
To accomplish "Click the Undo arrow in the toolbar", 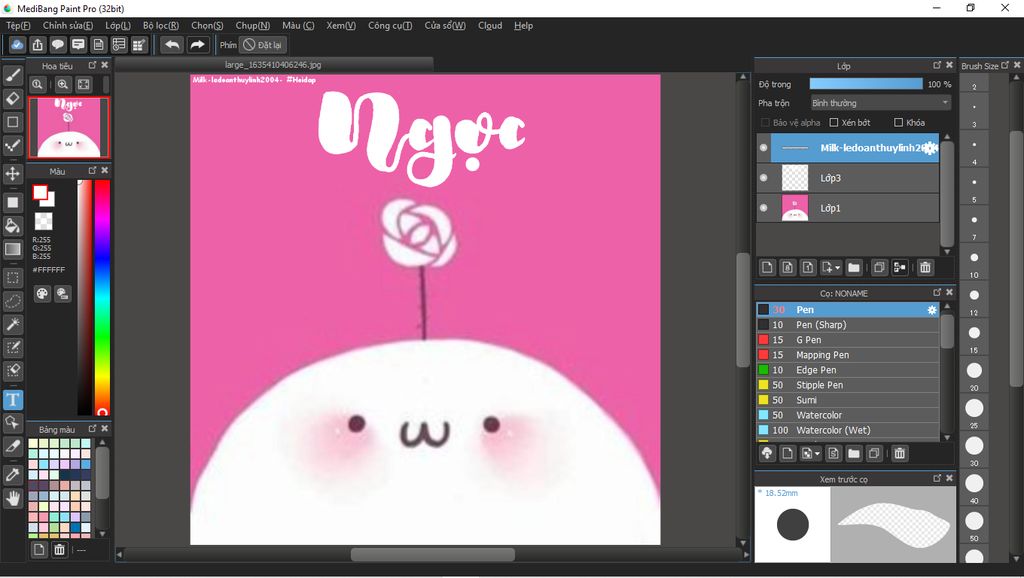I will [x=172, y=45].
